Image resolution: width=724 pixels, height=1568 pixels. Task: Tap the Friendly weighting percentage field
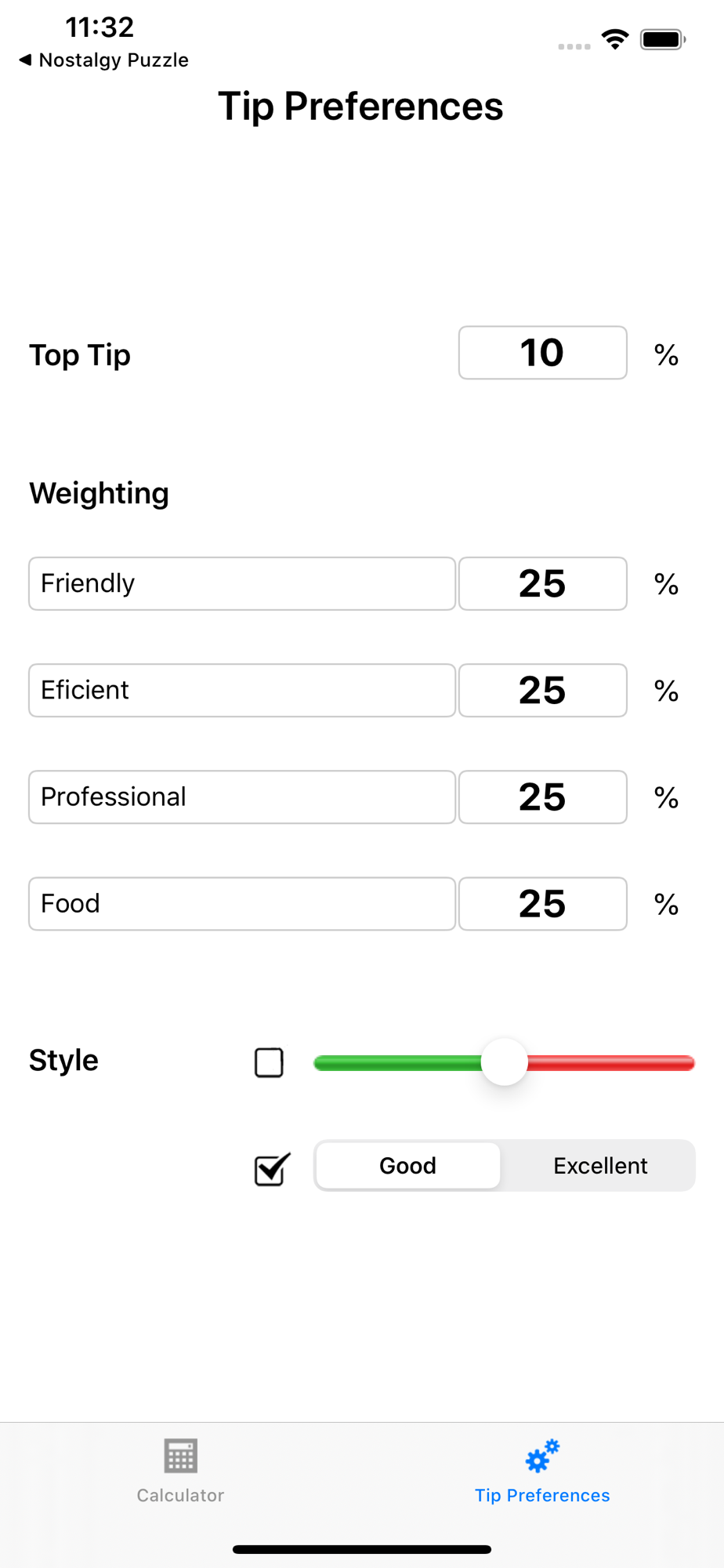tap(542, 583)
